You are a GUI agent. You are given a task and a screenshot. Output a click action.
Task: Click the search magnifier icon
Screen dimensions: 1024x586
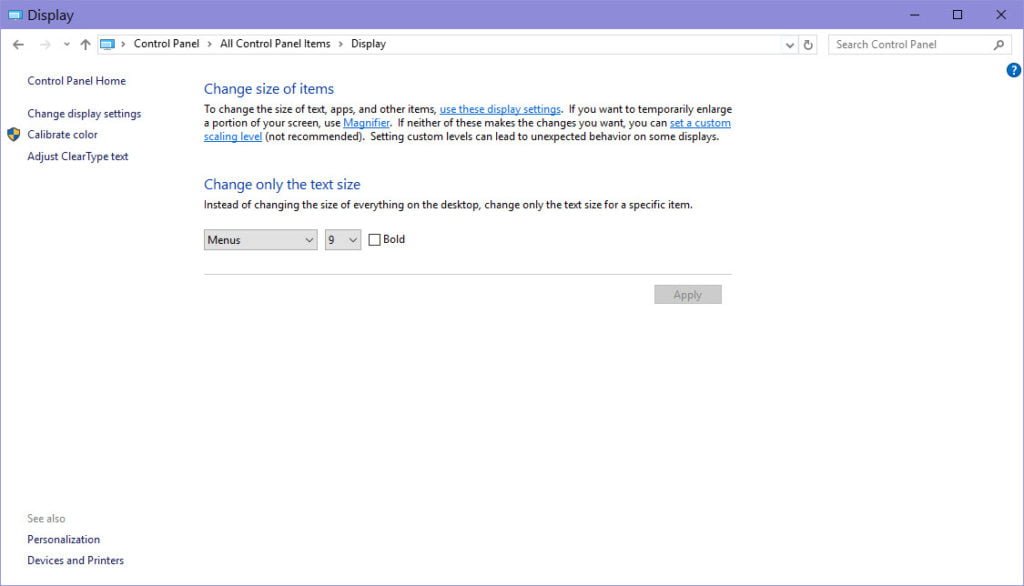pos(998,44)
